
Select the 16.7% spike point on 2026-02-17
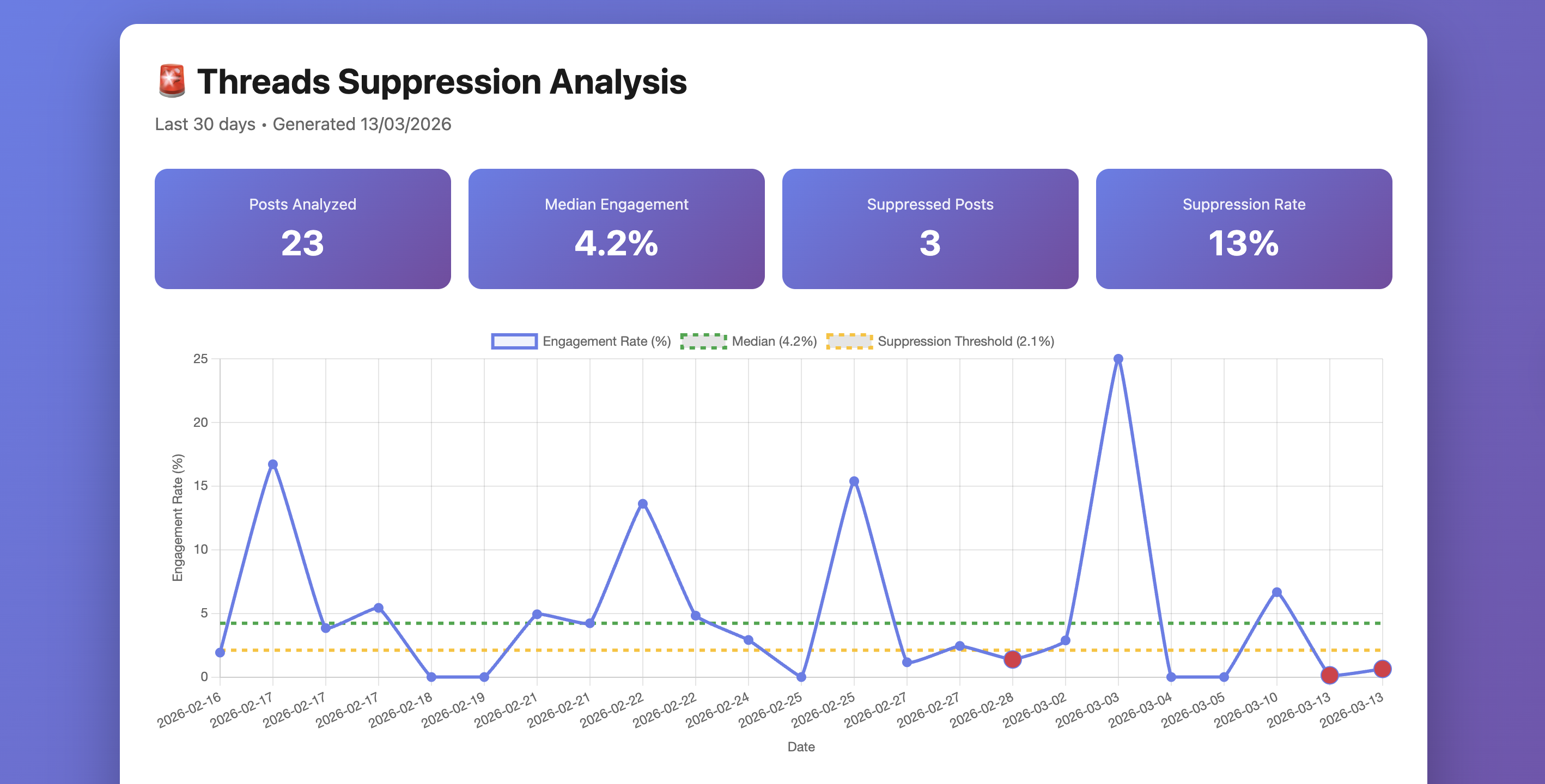point(273,463)
